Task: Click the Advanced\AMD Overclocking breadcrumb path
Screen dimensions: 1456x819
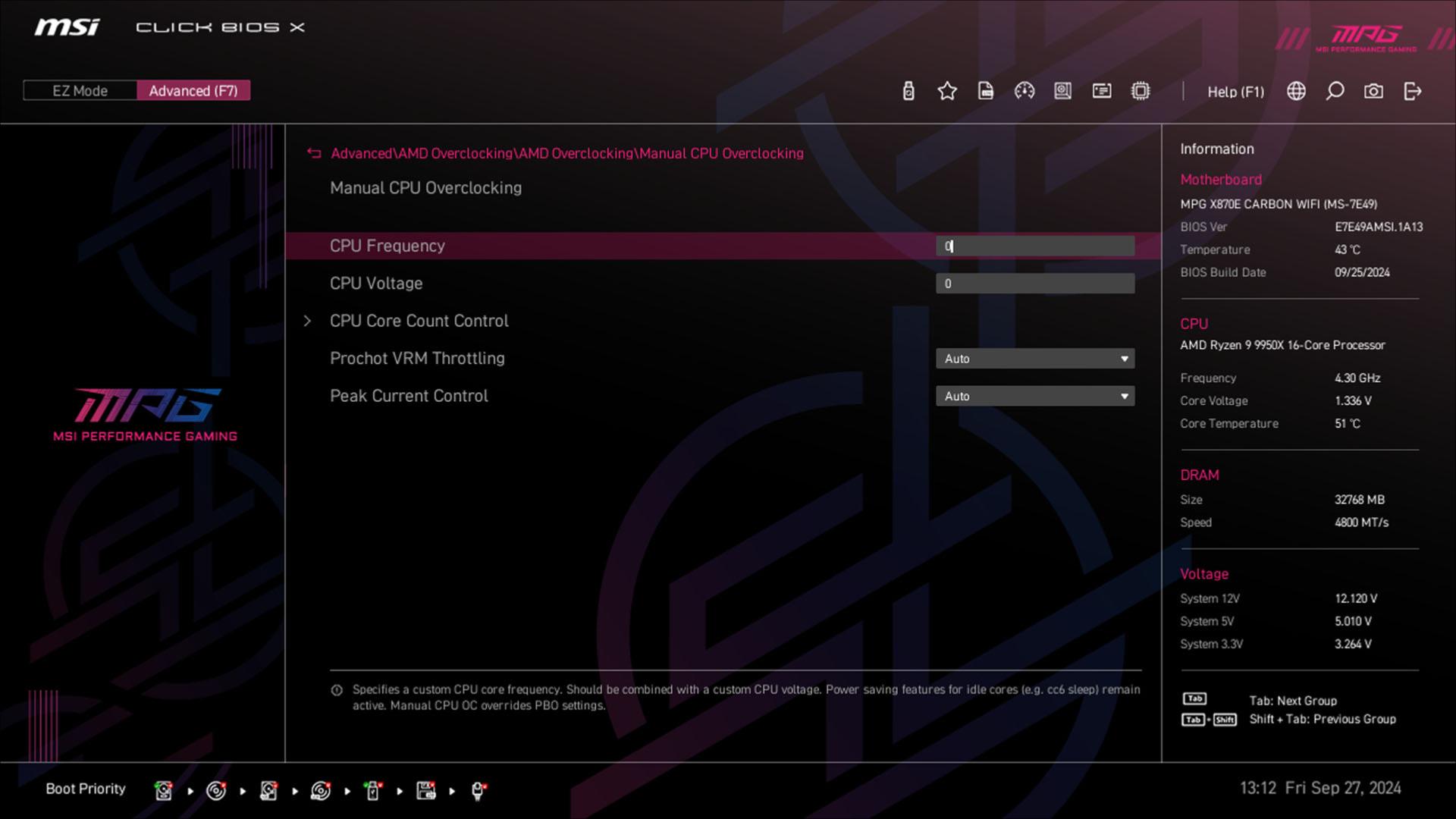Action: [567, 153]
